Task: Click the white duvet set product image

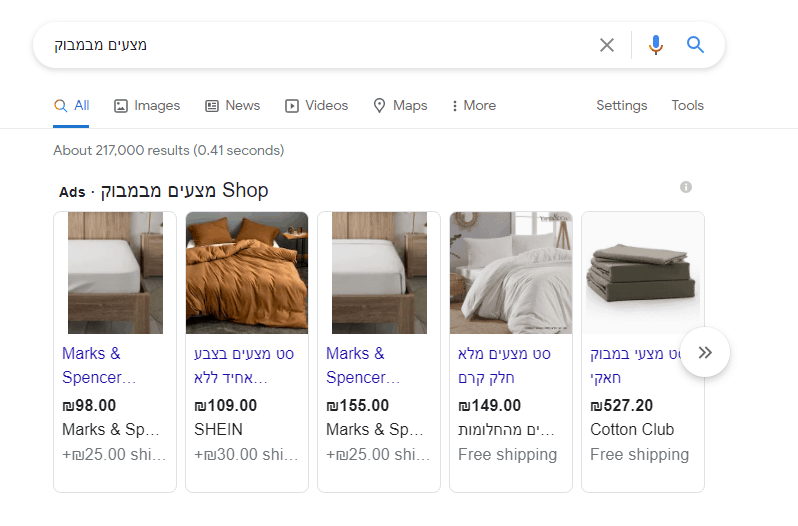Action: (511, 273)
